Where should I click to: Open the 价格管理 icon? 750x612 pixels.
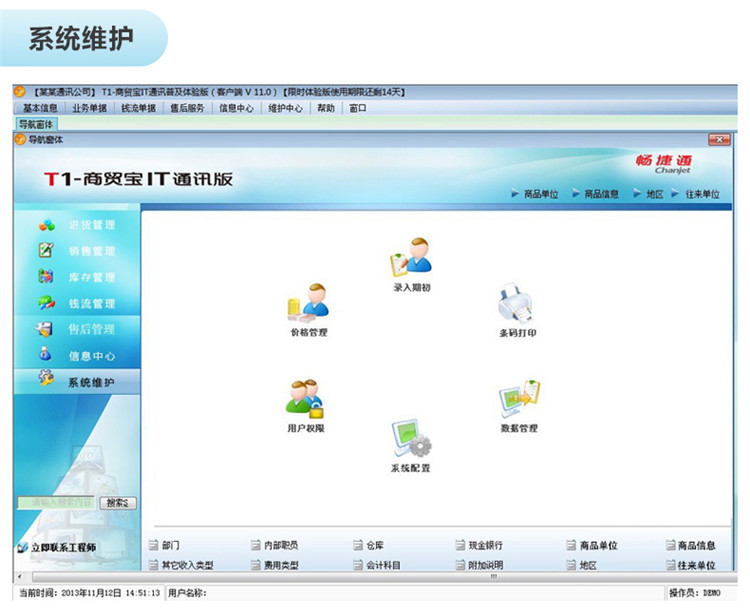(x=308, y=303)
